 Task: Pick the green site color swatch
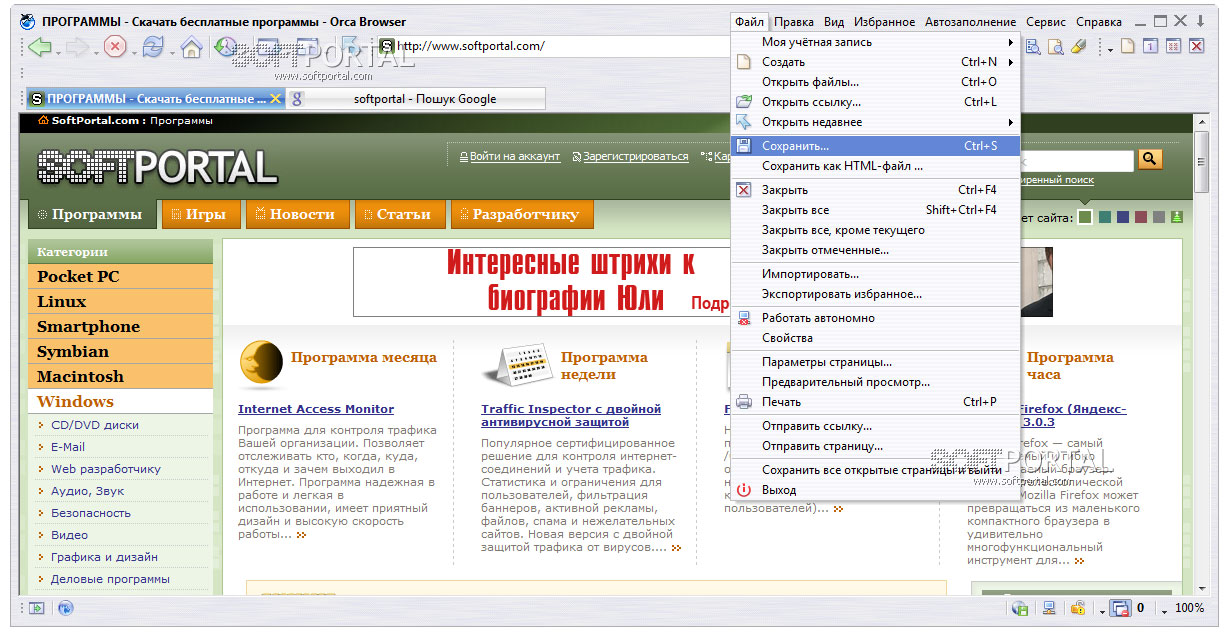[x=1086, y=217]
